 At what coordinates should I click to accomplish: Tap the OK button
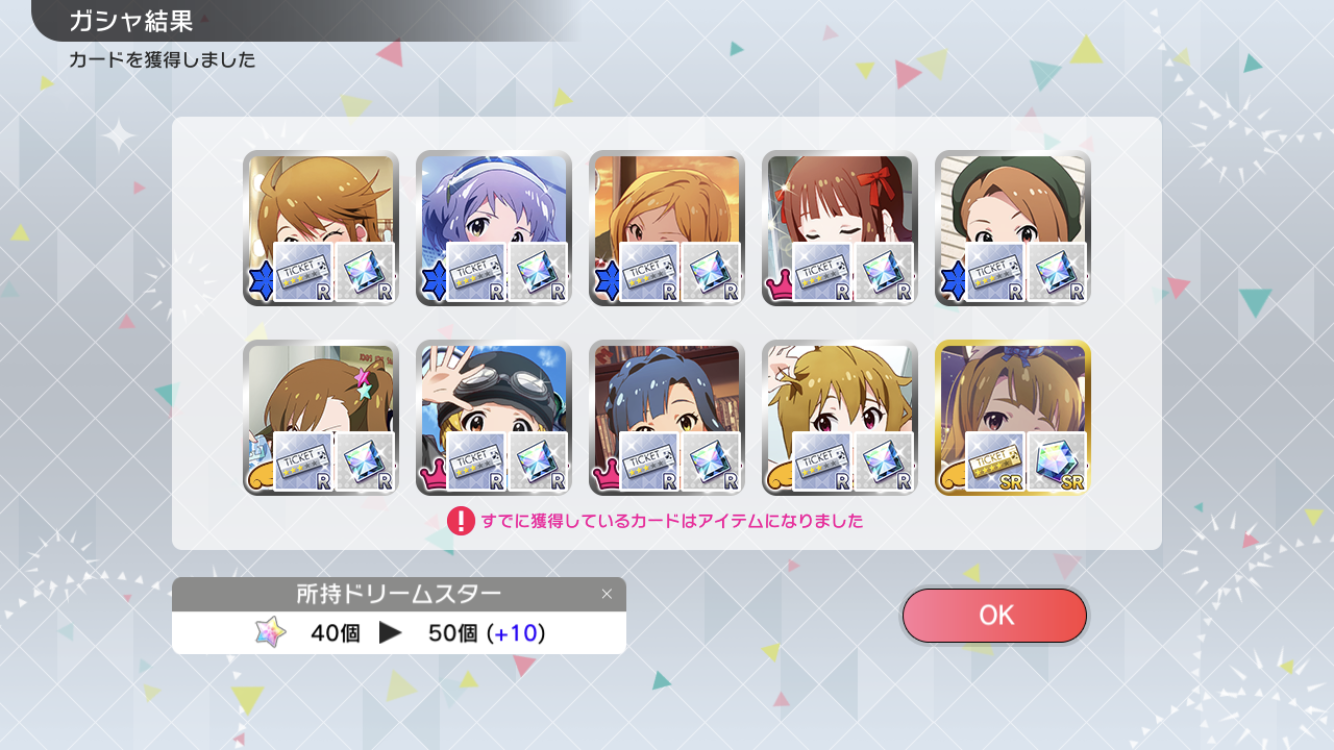(x=994, y=615)
